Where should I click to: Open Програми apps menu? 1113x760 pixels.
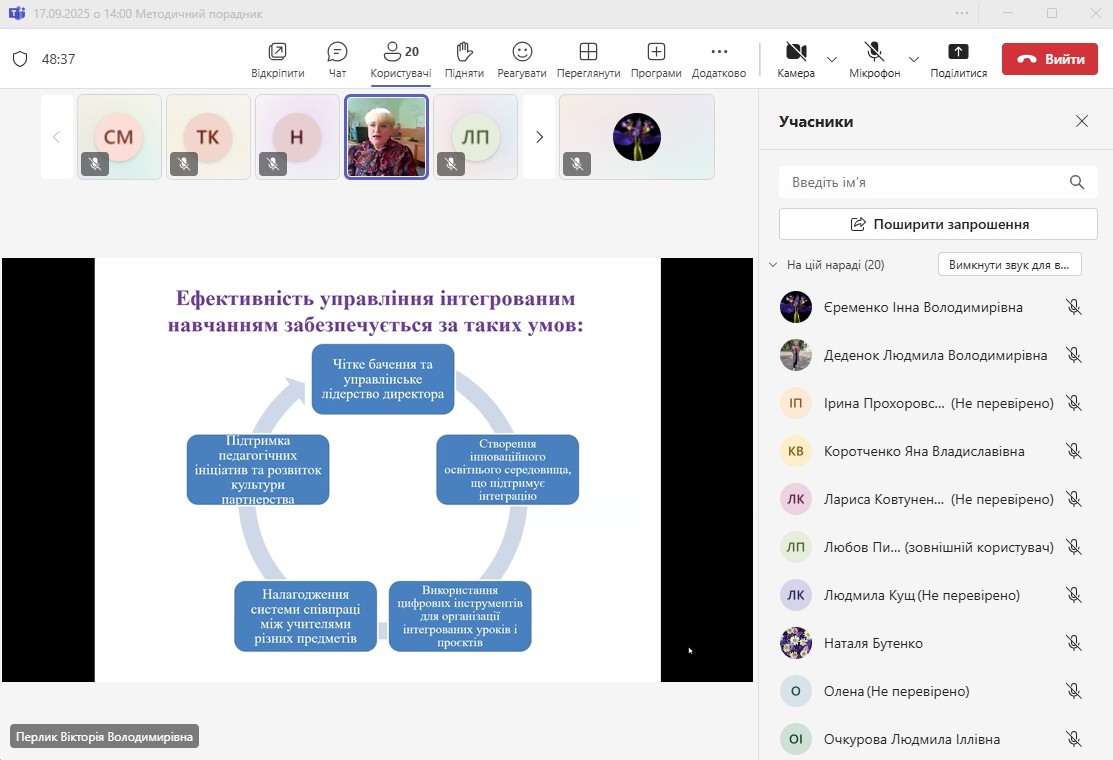tap(656, 60)
